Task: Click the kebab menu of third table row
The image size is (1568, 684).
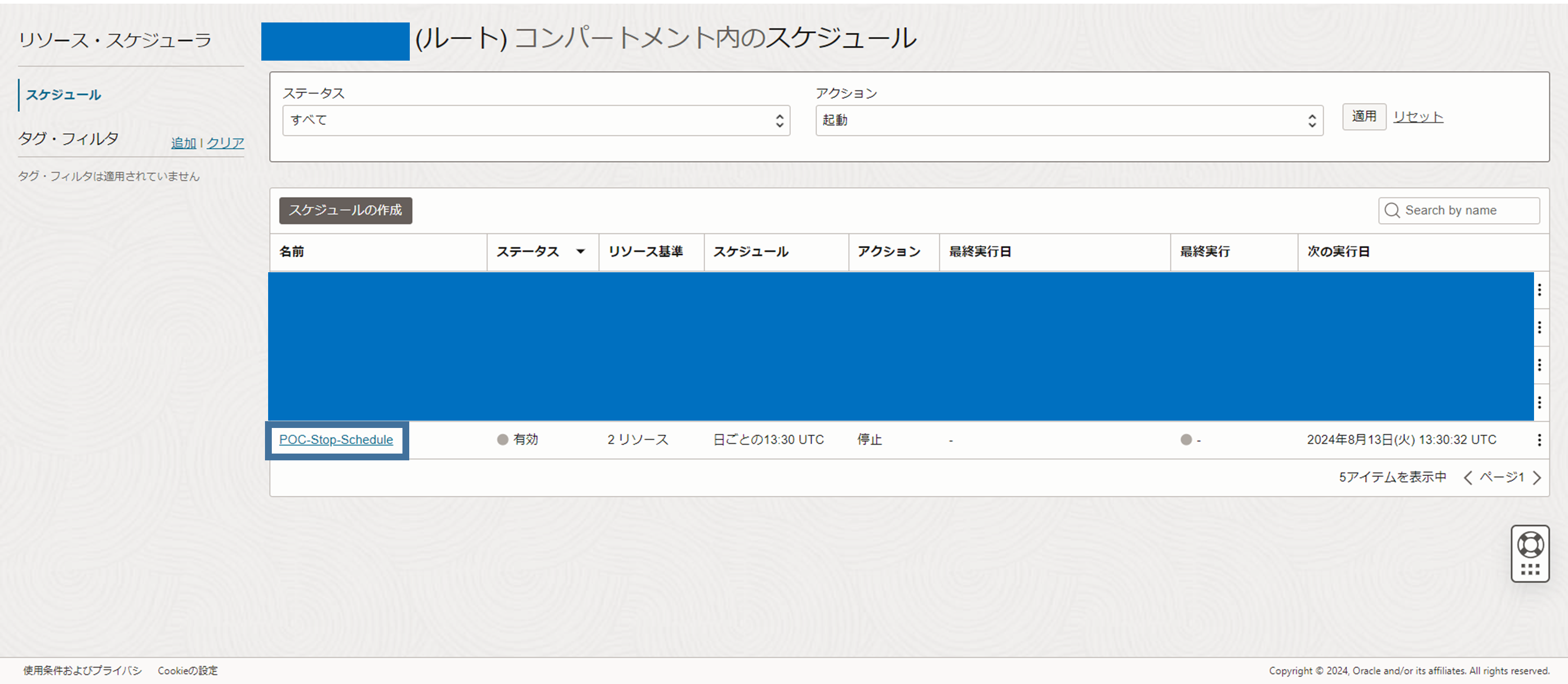Action: (x=1539, y=365)
